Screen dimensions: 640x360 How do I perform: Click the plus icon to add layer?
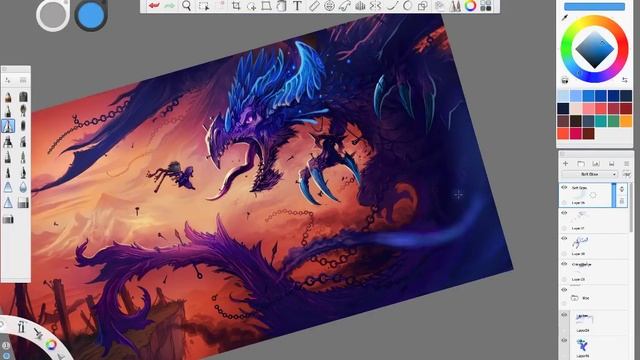(566, 163)
